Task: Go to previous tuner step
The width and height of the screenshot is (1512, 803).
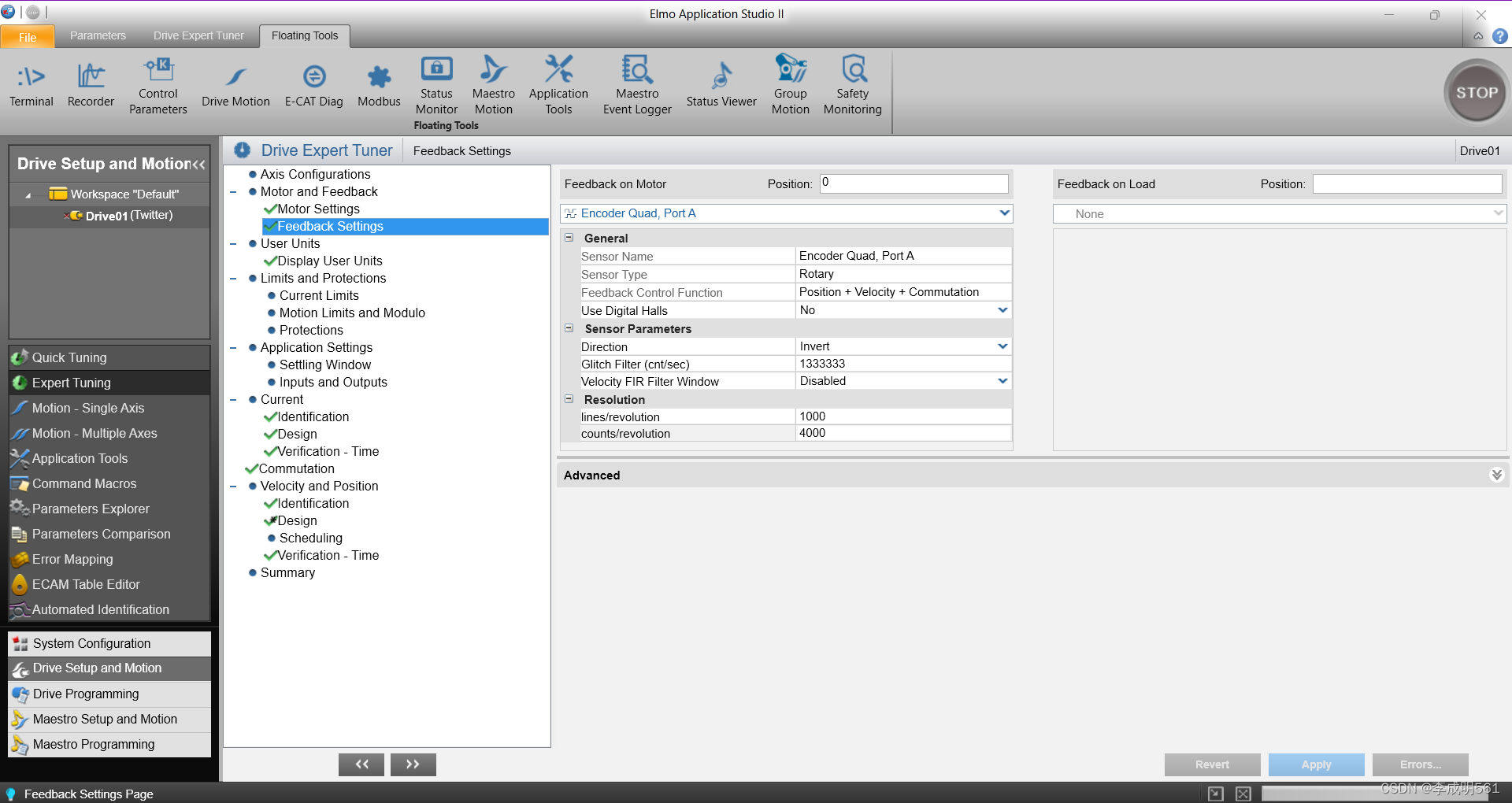Action: coord(361,764)
